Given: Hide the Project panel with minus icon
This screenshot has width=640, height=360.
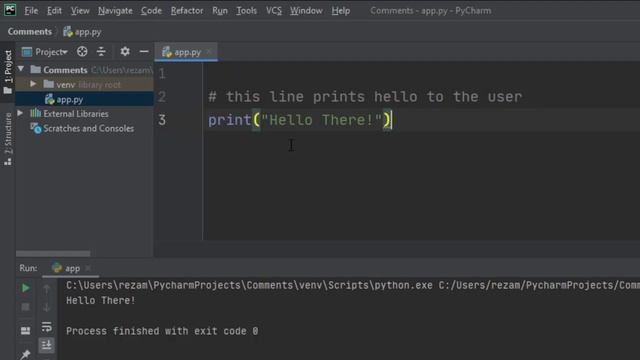Looking at the screenshot, I should pyautogui.click(x=144, y=51).
